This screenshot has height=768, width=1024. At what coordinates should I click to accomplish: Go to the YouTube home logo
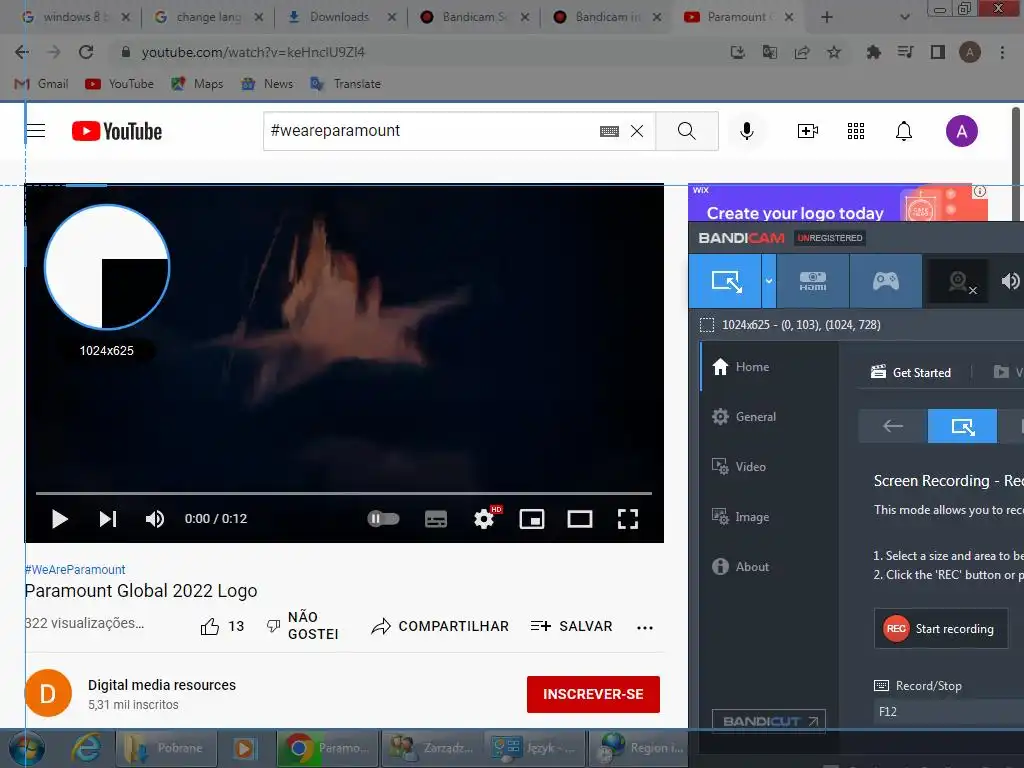[117, 131]
